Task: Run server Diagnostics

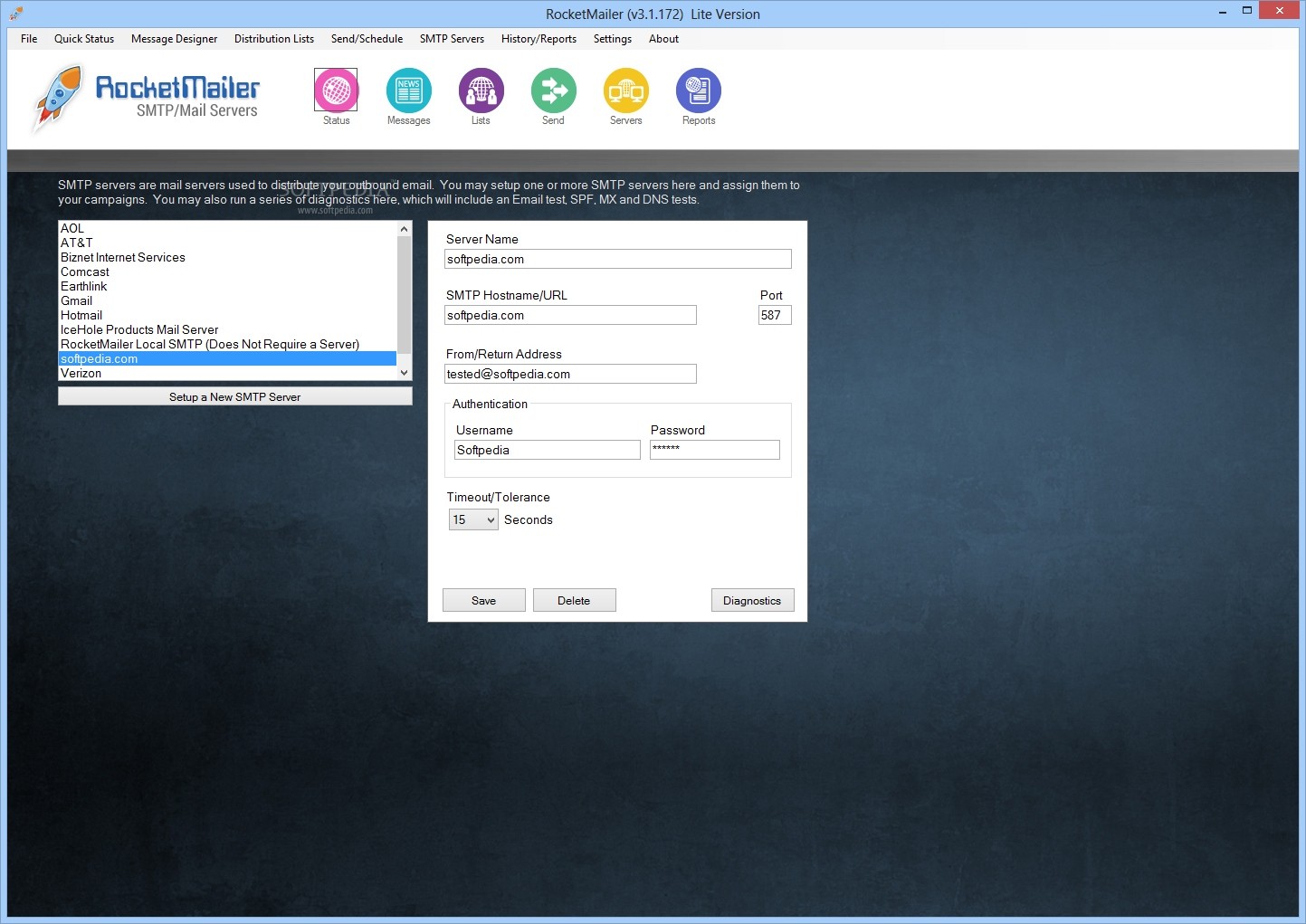Action: click(x=752, y=600)
